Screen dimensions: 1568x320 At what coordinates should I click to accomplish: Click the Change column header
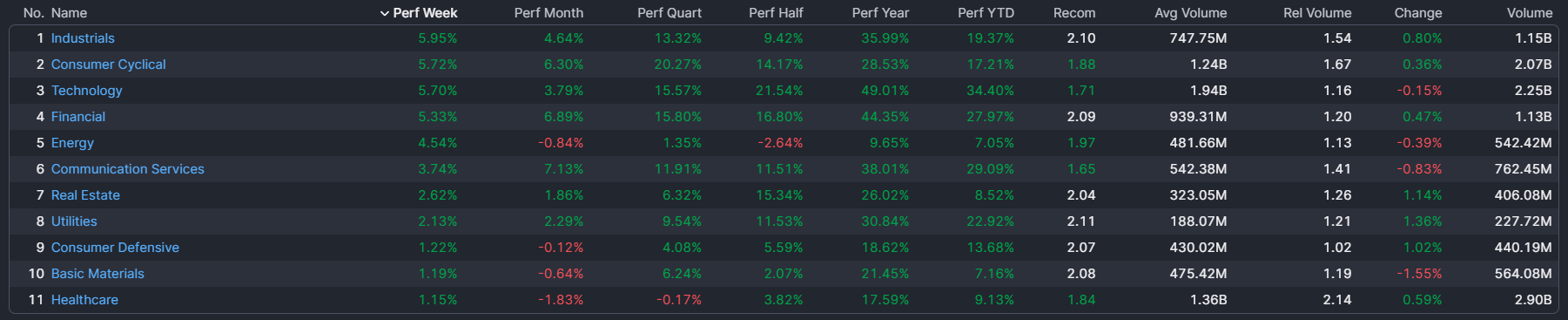[1417, 13]
